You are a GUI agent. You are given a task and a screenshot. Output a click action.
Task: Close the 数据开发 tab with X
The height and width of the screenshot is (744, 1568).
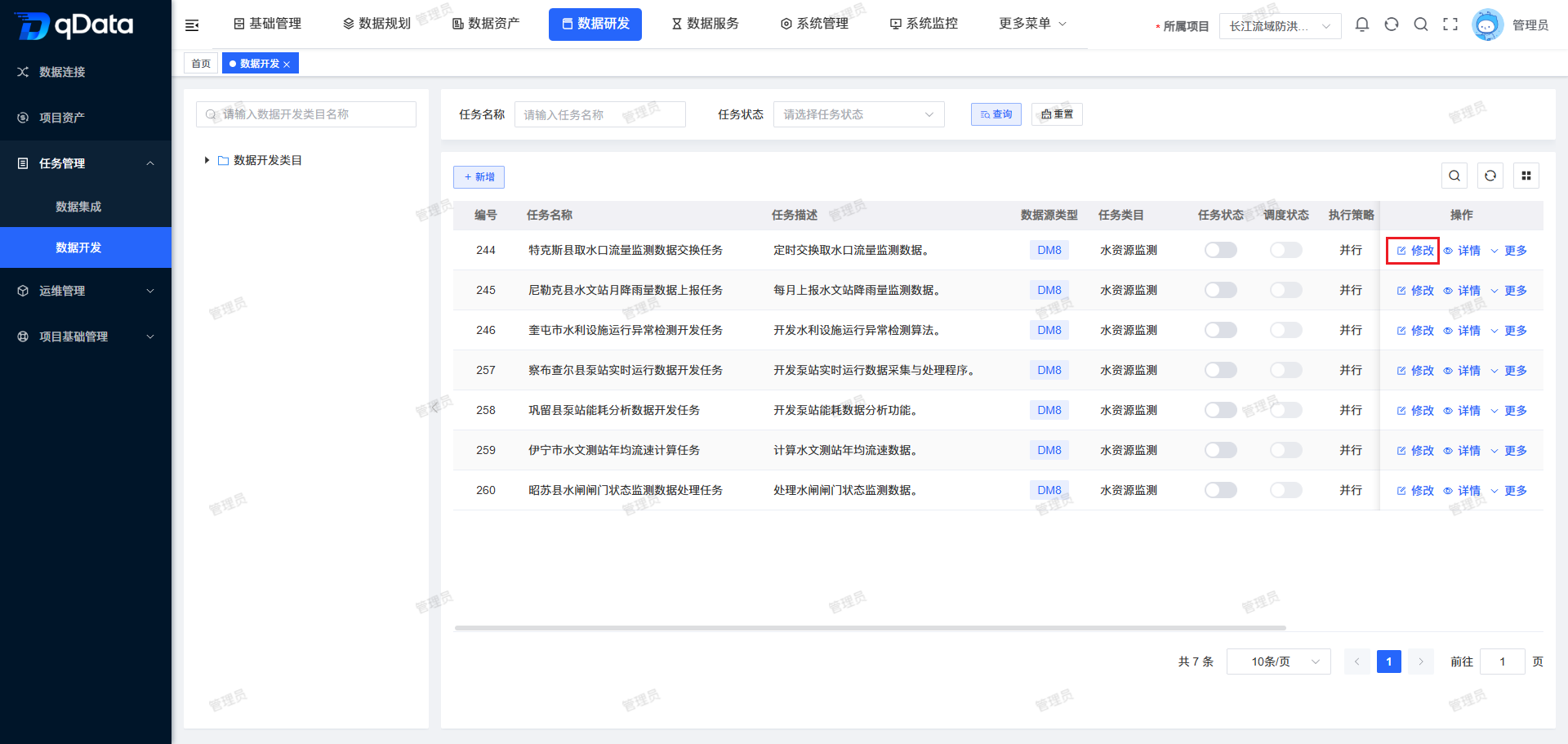[287, 65]
